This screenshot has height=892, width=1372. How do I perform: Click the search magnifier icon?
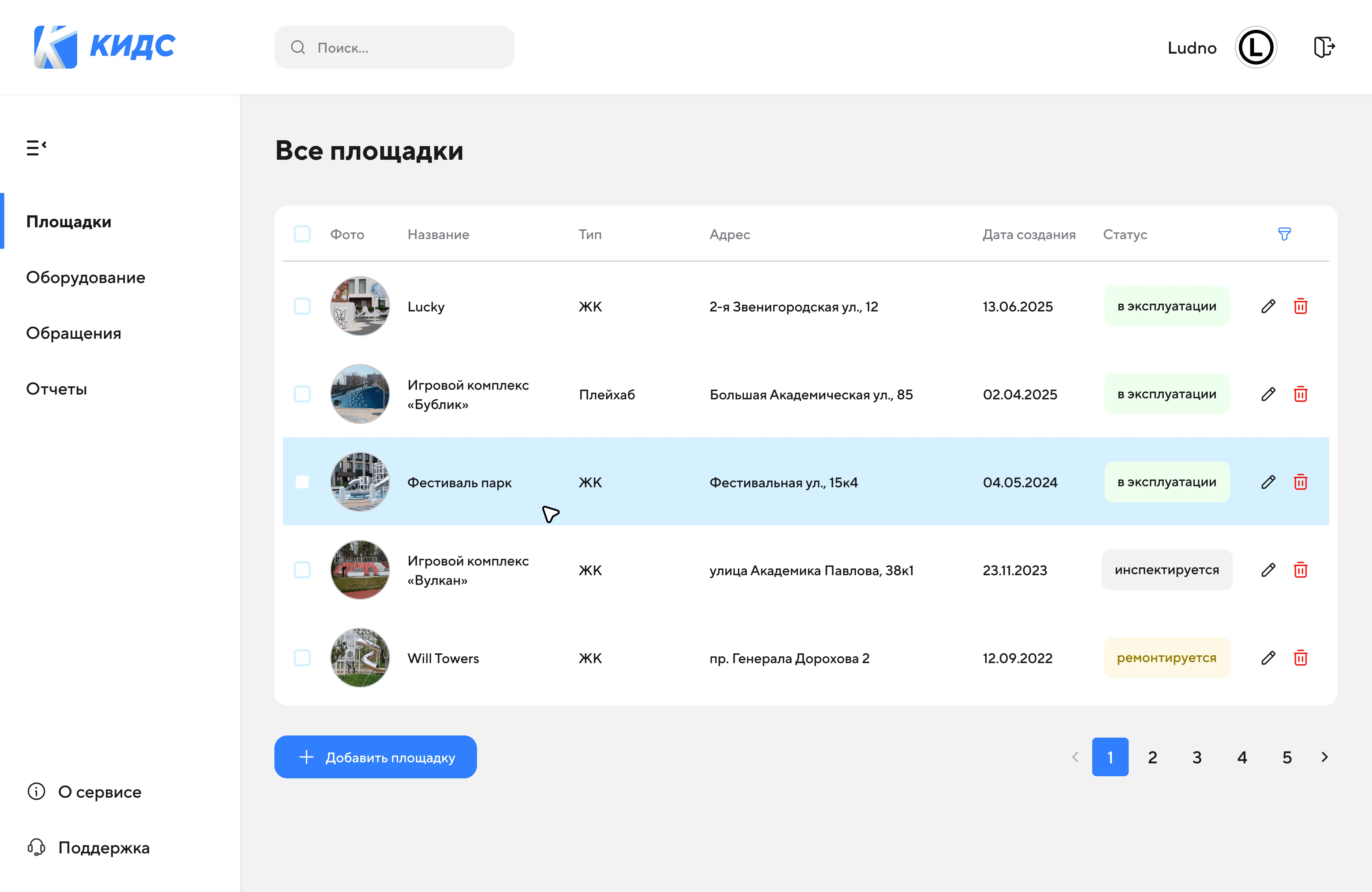(x=298, y=47)
